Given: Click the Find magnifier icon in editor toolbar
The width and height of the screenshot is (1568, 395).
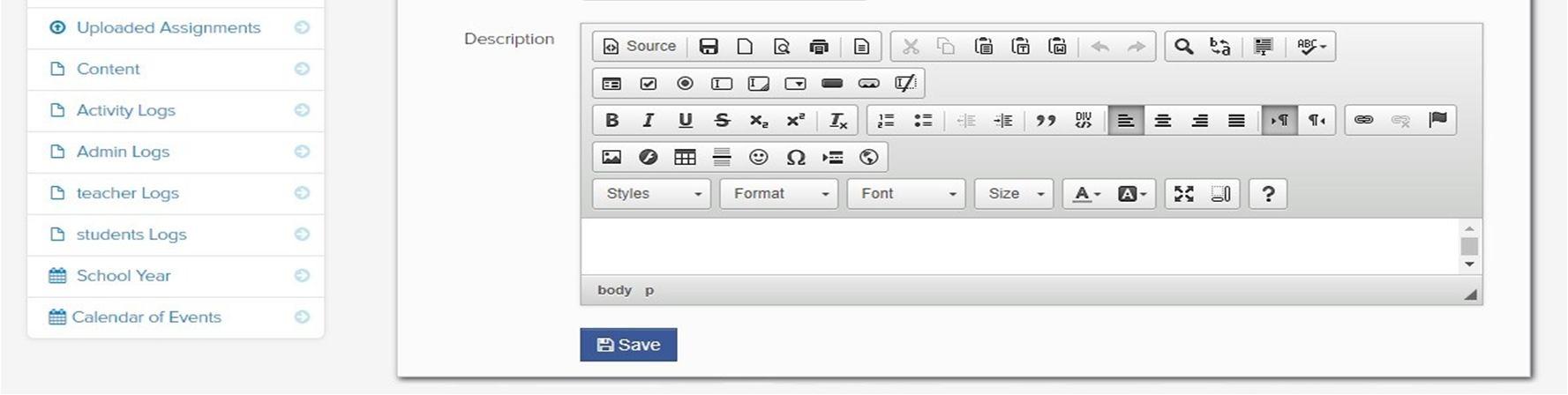Looking at the screenshot, I should (1183, 47).
